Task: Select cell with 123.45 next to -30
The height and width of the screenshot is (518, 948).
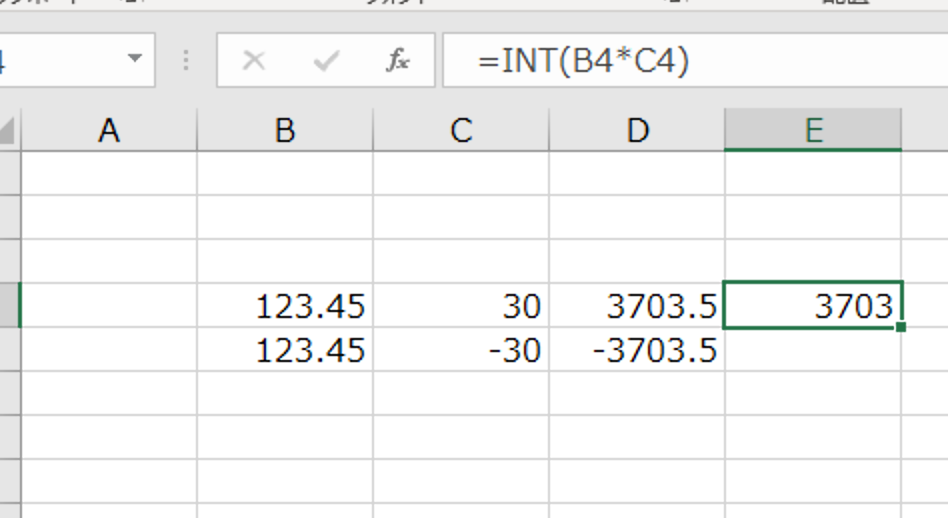Action: (x=285, y=349)
